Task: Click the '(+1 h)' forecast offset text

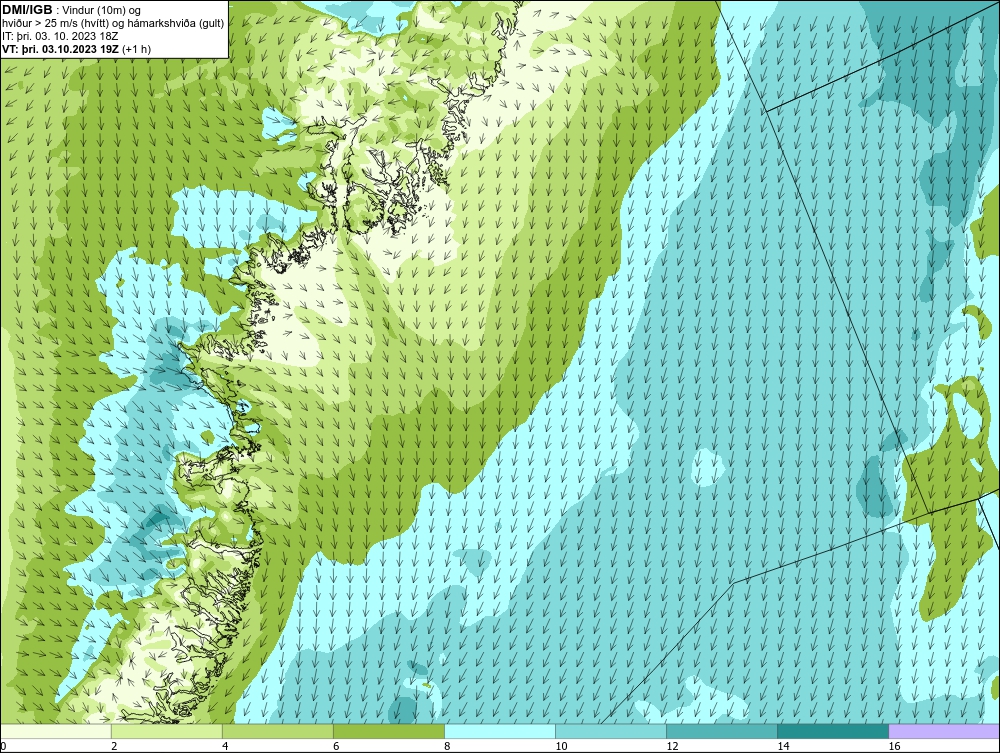Action: click(x=136, y=49)
